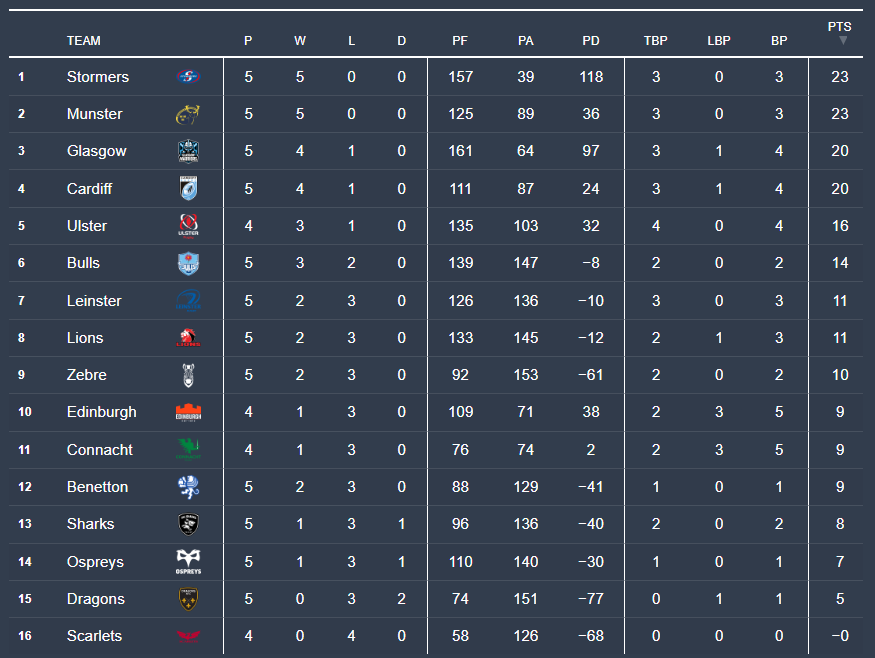
Task: Open the Ospreys team logo
Action: click(x=189, y=562)
